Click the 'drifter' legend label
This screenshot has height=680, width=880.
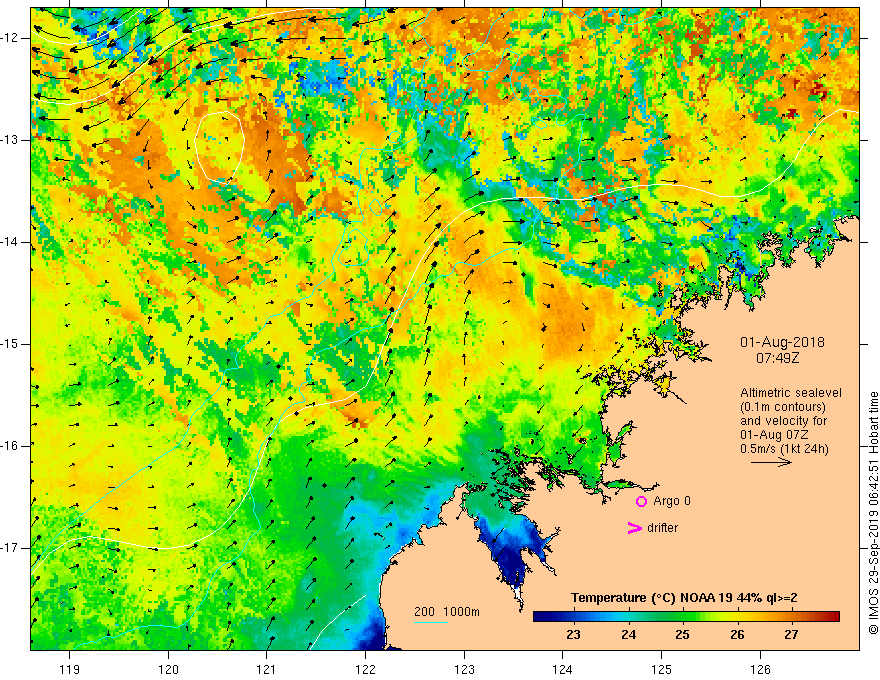coord(662,528)
